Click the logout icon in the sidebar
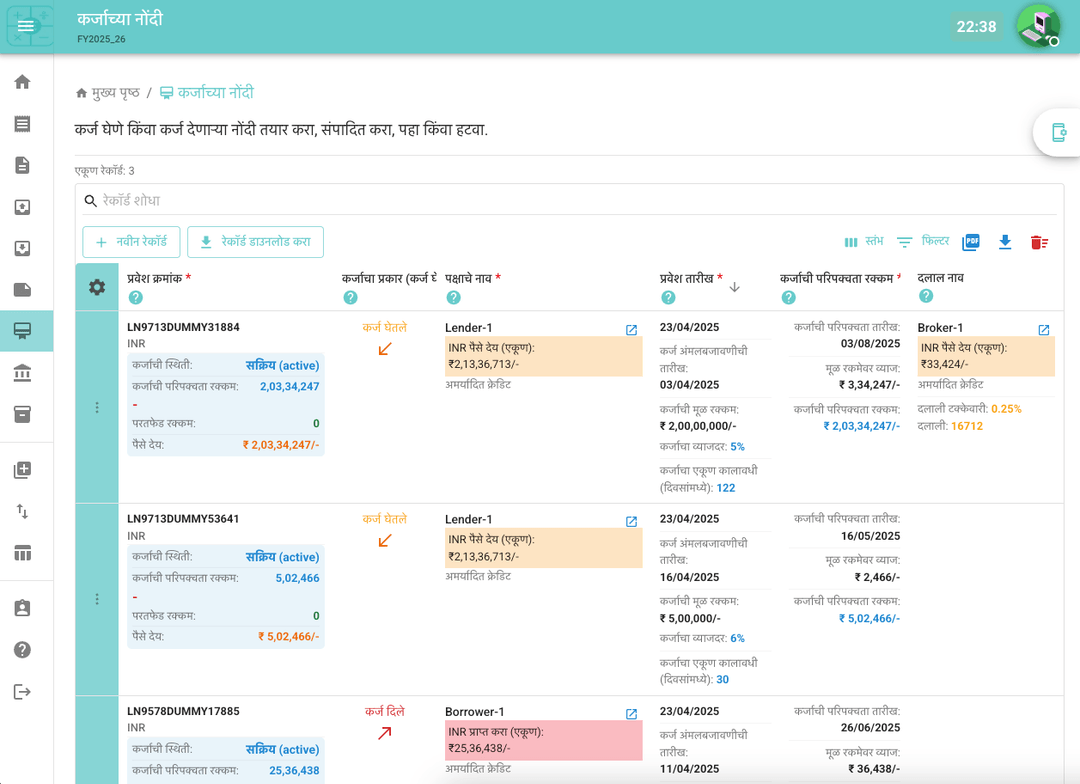This screenshot has height=784, width=1080. click(x=22, y=692)
